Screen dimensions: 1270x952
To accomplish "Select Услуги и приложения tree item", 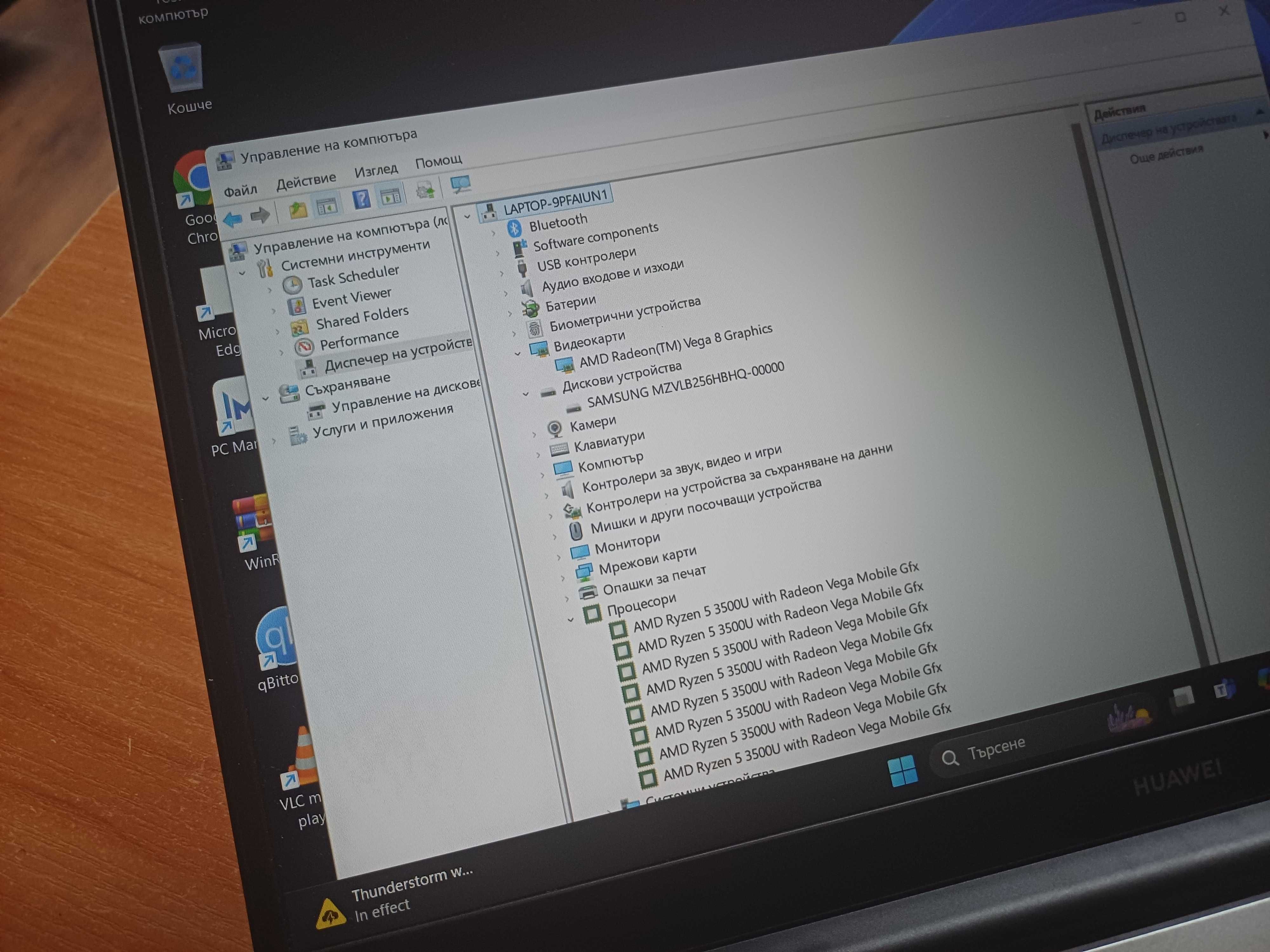I will 383,420.
